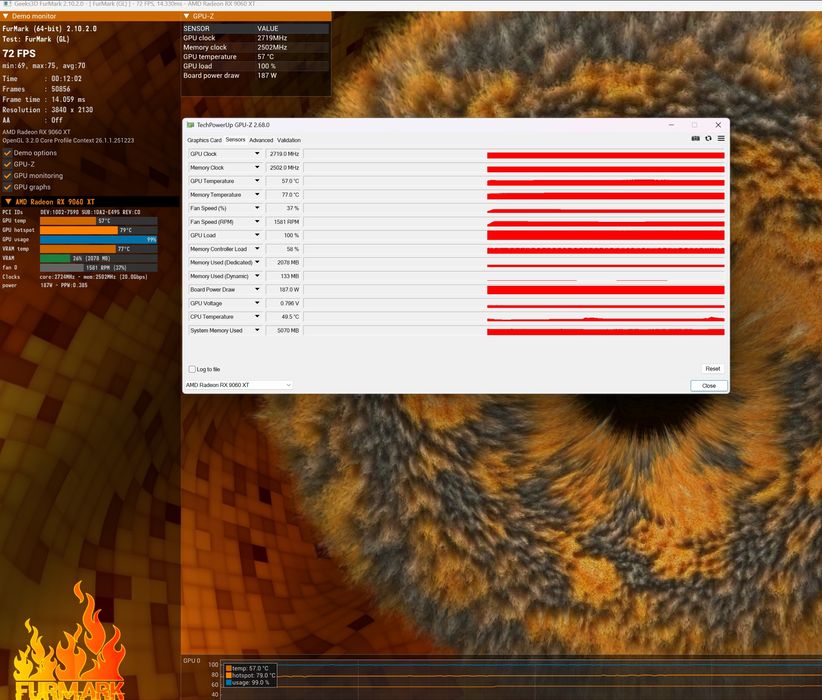The width and height of the screenshot is (822, 700).
Task: Open the CPU Temperature sensor dropdown
Action: tap(257, 317)
